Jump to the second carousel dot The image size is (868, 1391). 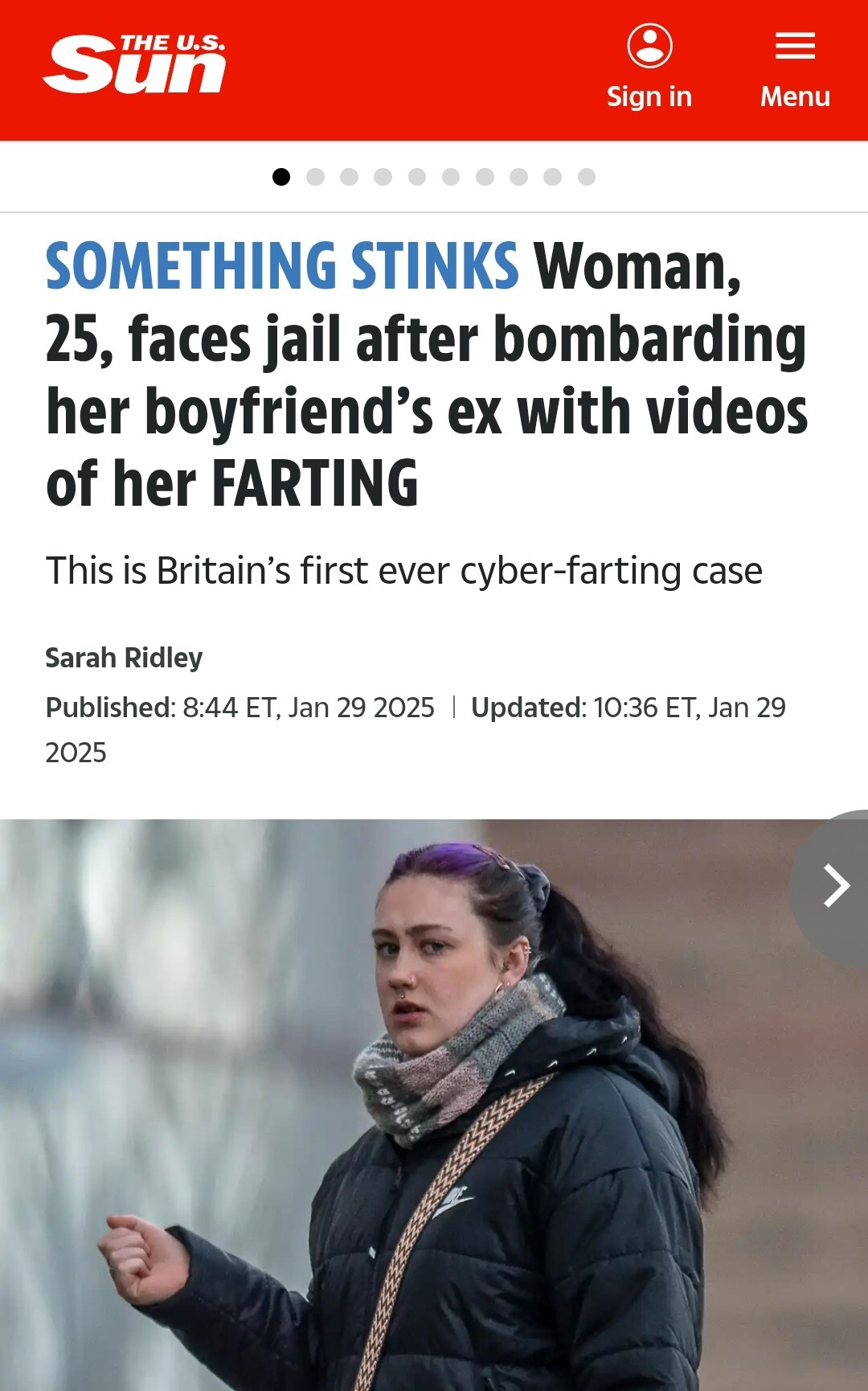[315, 177]
